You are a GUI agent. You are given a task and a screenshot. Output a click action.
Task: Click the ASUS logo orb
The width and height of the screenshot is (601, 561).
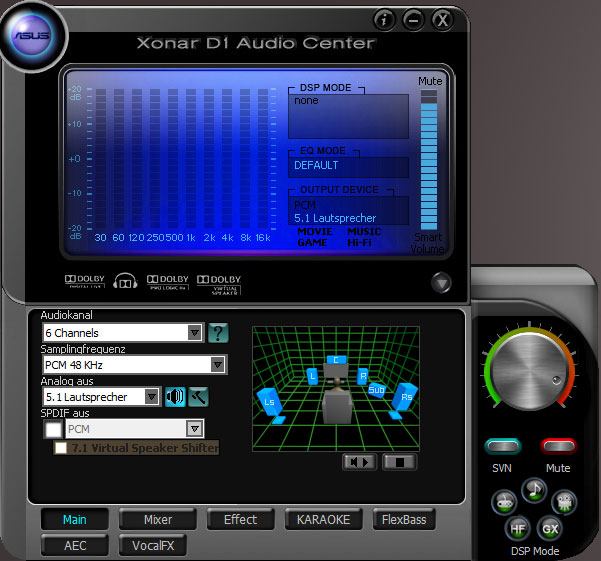(x=32, y=36)
